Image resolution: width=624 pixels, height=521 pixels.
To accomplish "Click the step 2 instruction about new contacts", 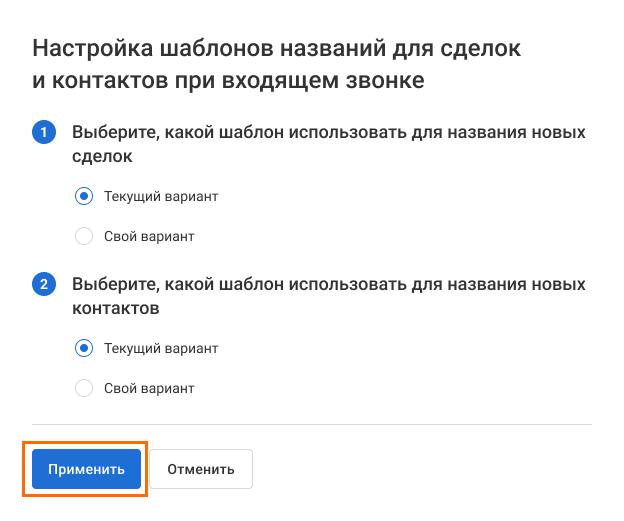I will click(x=328, y=285).
